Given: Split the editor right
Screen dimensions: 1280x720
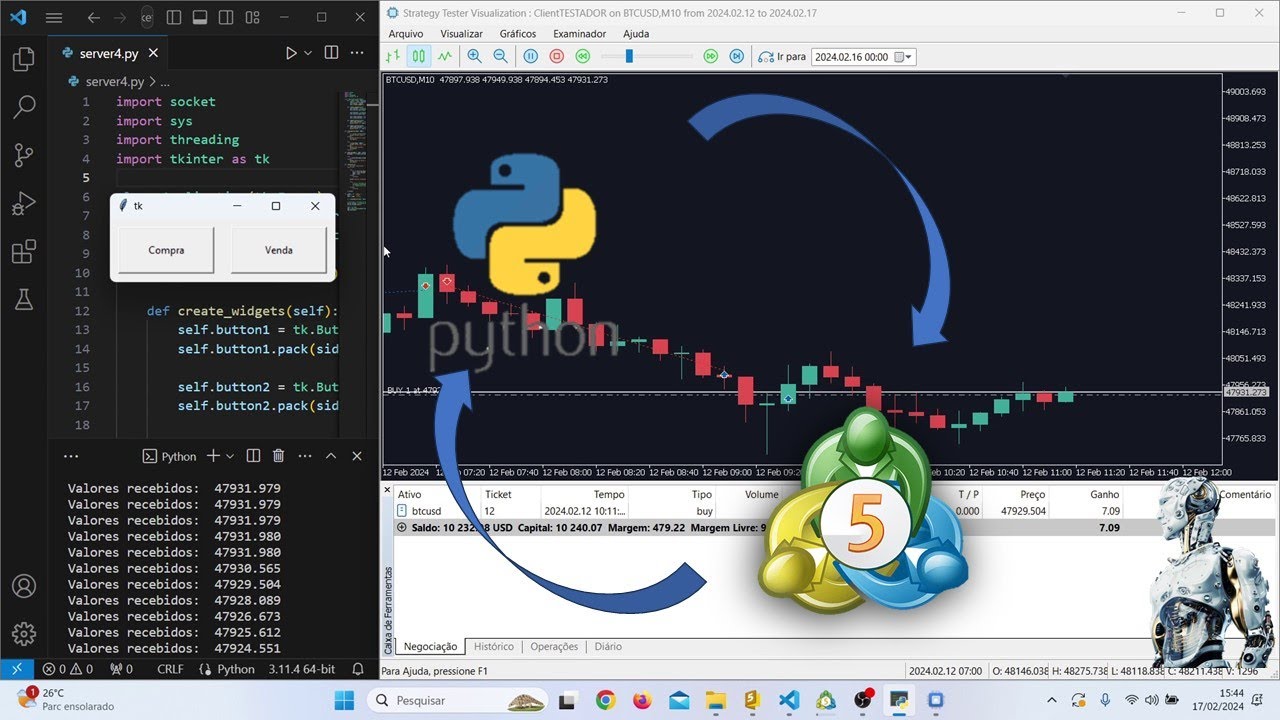Looking at the screenshot, I should 331,53.
